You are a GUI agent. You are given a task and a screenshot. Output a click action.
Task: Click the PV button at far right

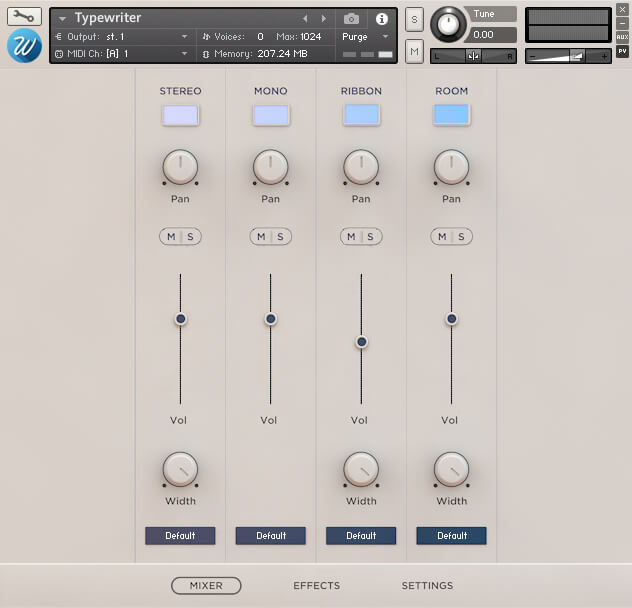click(x=622, y=51)
